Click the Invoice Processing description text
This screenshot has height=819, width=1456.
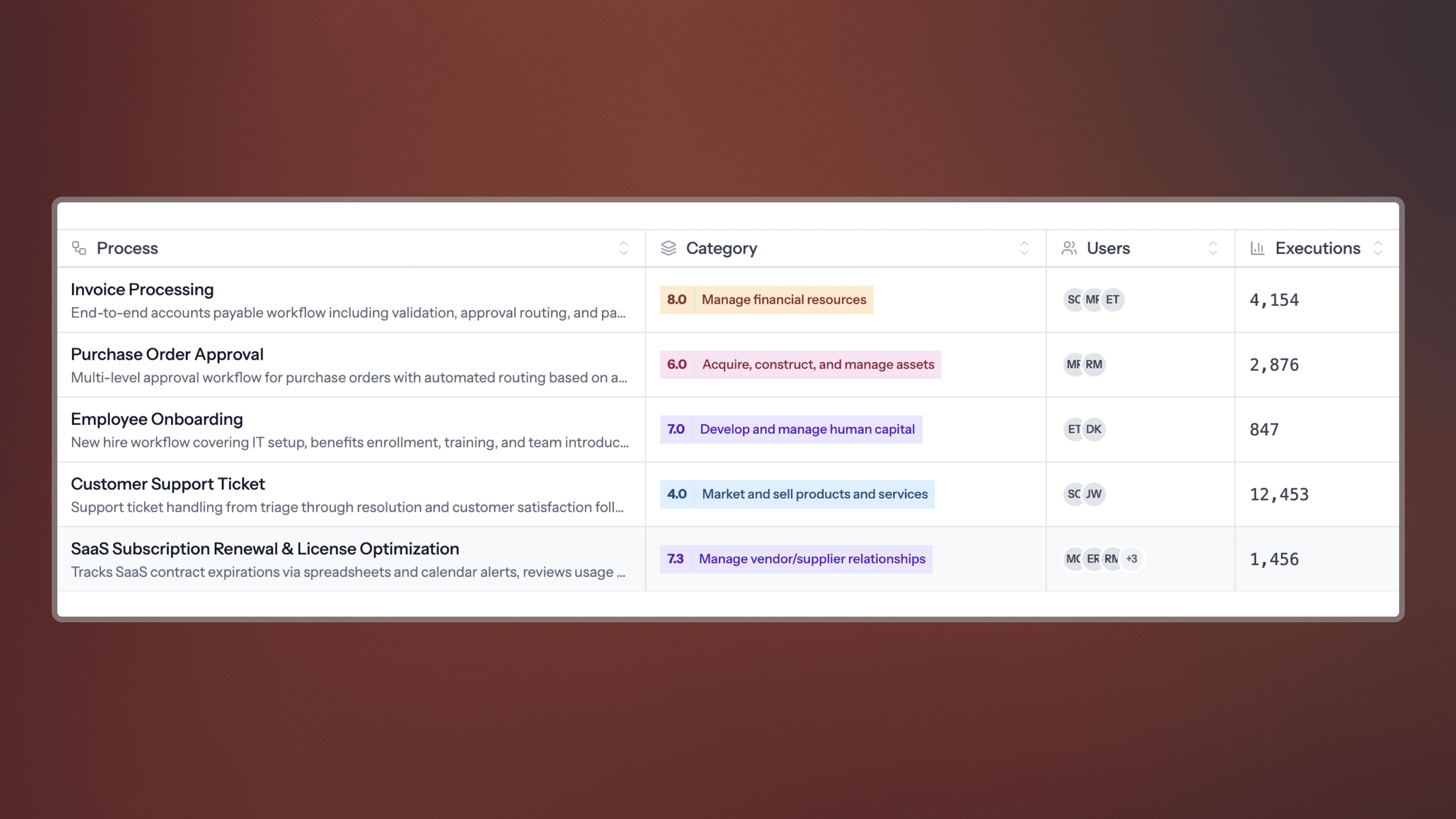tap(348, 312)
